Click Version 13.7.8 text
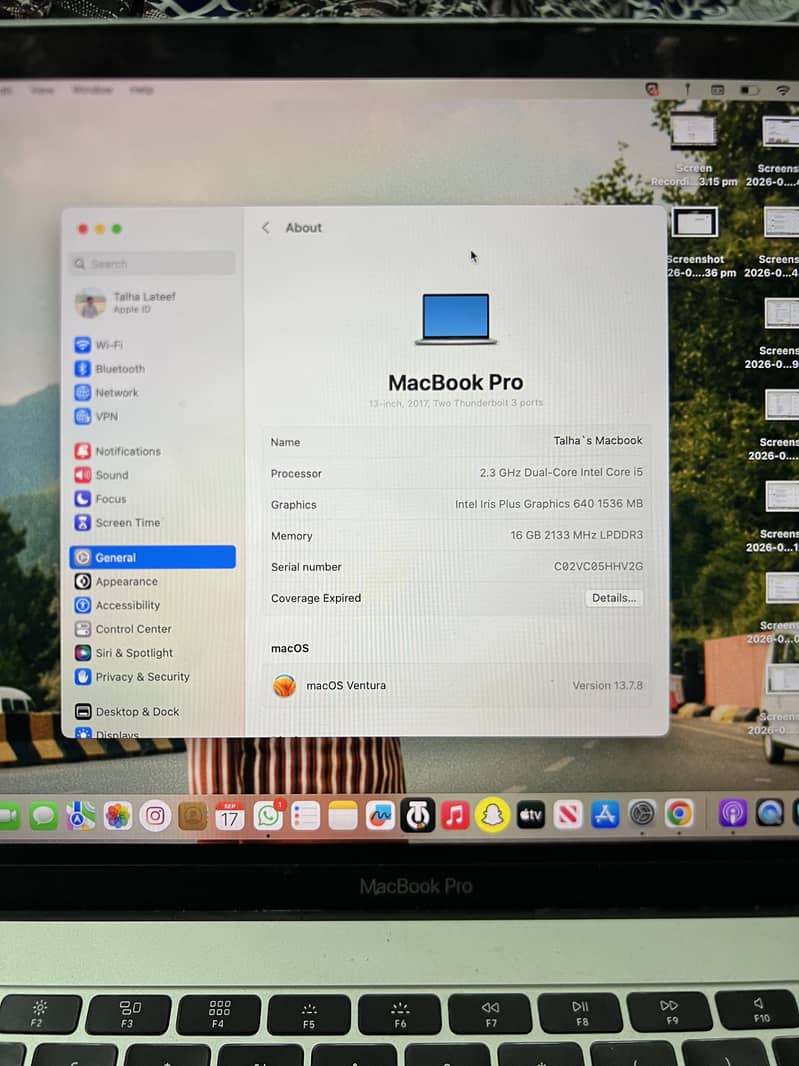Screen dimensions: 799x1066 pyautogui.click(x=607, y=685)
